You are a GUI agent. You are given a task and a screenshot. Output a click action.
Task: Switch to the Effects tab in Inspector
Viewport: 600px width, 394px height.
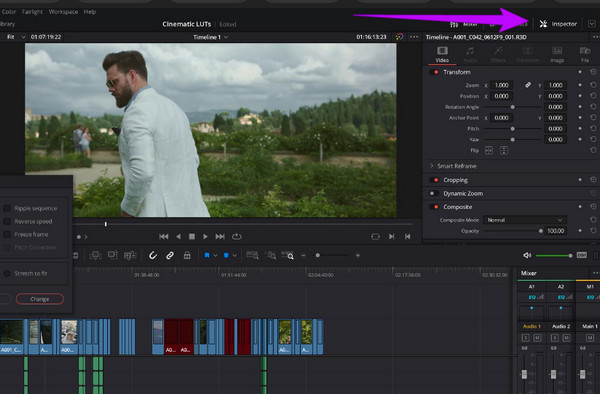[x=498, y=54]
